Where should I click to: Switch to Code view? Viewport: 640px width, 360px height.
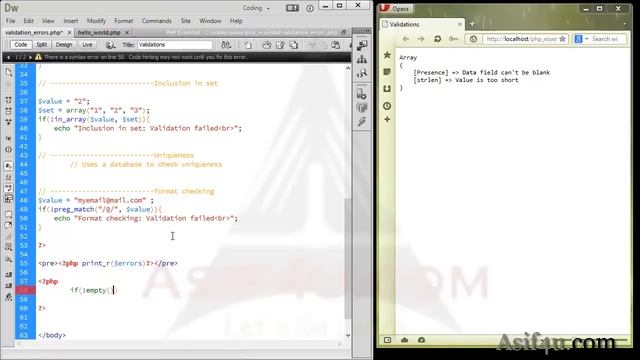point(21,45)
